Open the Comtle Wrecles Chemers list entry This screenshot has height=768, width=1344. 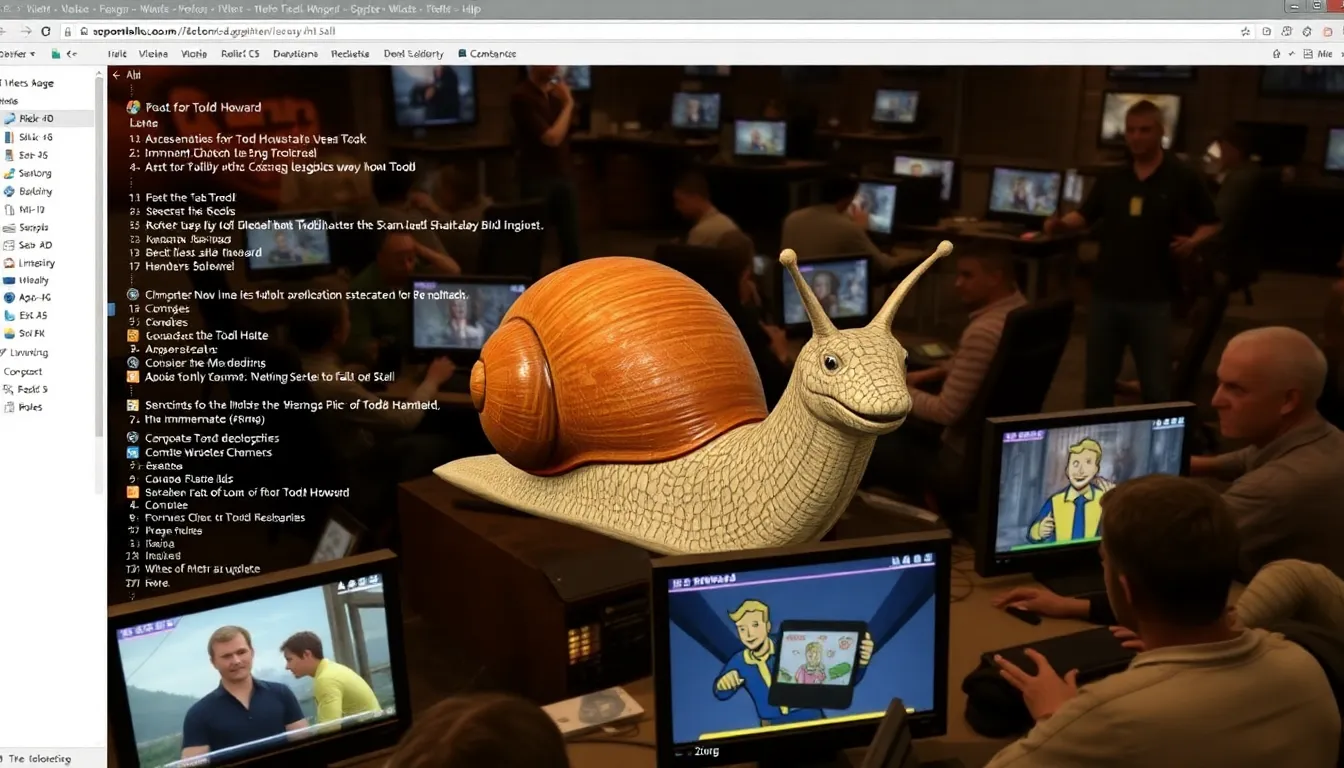[x=208, y=452]
